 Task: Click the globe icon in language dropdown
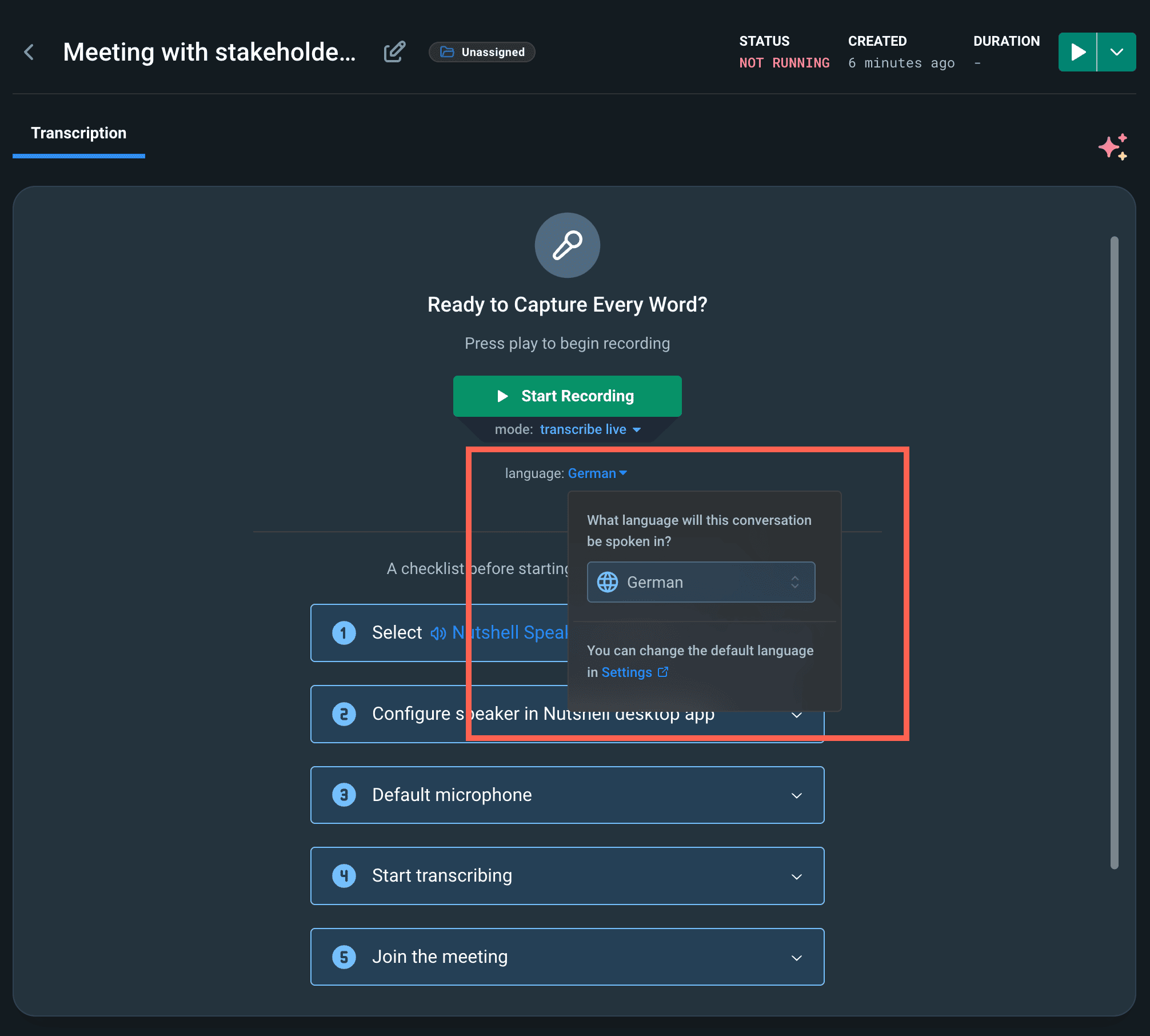(608, 582)
